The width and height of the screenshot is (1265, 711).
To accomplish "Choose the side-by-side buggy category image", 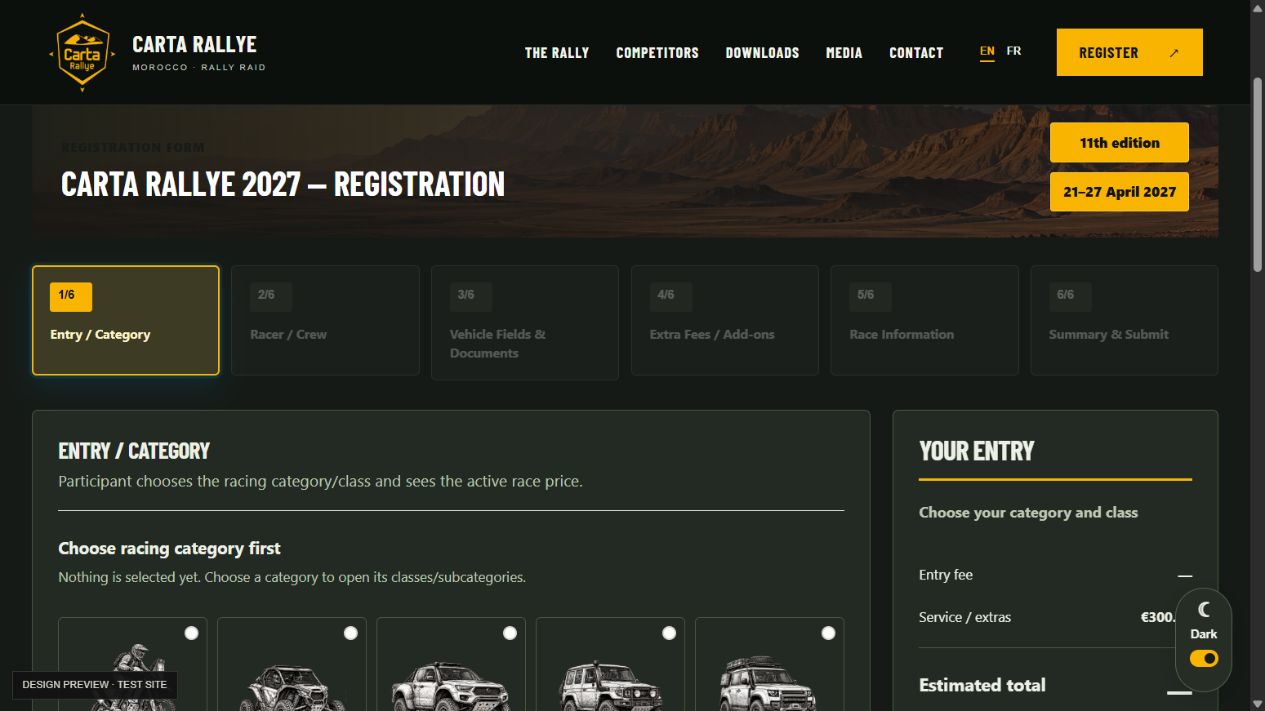I will pyautogui.click(x=292, y=685).
